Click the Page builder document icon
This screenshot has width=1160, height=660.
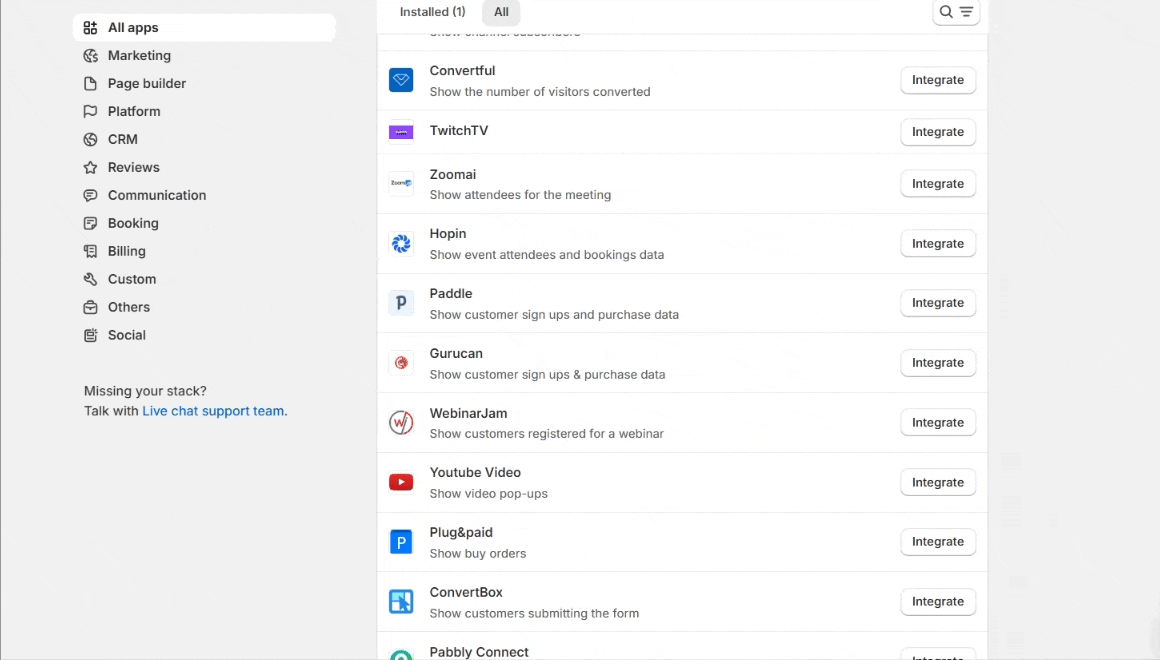(90, 84)
